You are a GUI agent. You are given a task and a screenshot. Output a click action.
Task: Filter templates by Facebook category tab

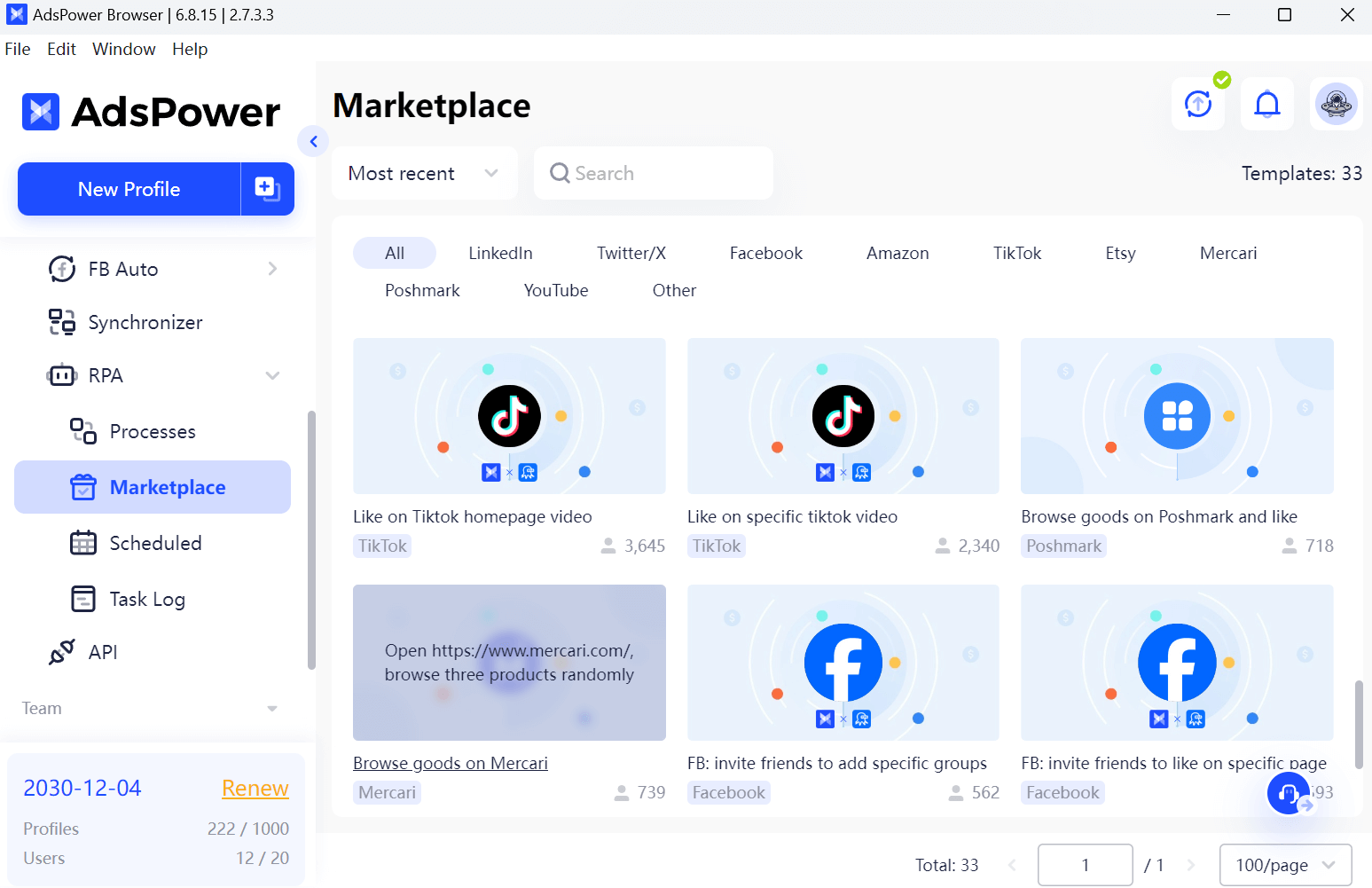(x=766, y=253)
